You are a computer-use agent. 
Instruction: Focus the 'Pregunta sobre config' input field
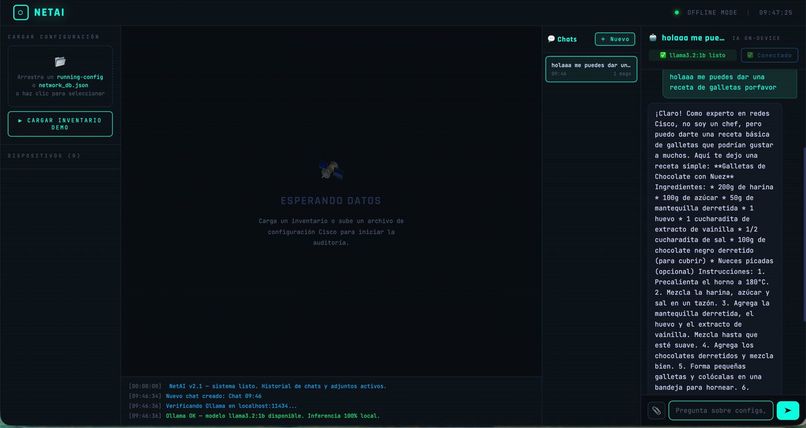point(721,411)
